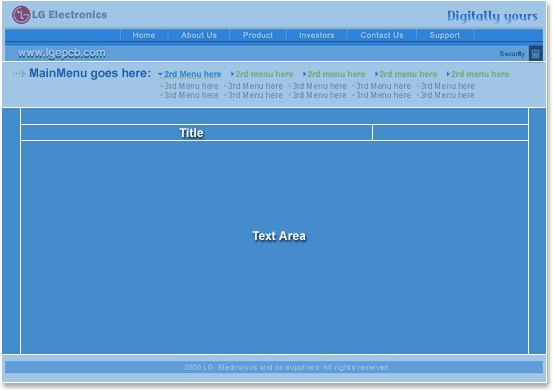The height and width of the screenshot is (391, 554).
Task: Click the LG Electronics logo icon
Action: [x=21, y=15]
